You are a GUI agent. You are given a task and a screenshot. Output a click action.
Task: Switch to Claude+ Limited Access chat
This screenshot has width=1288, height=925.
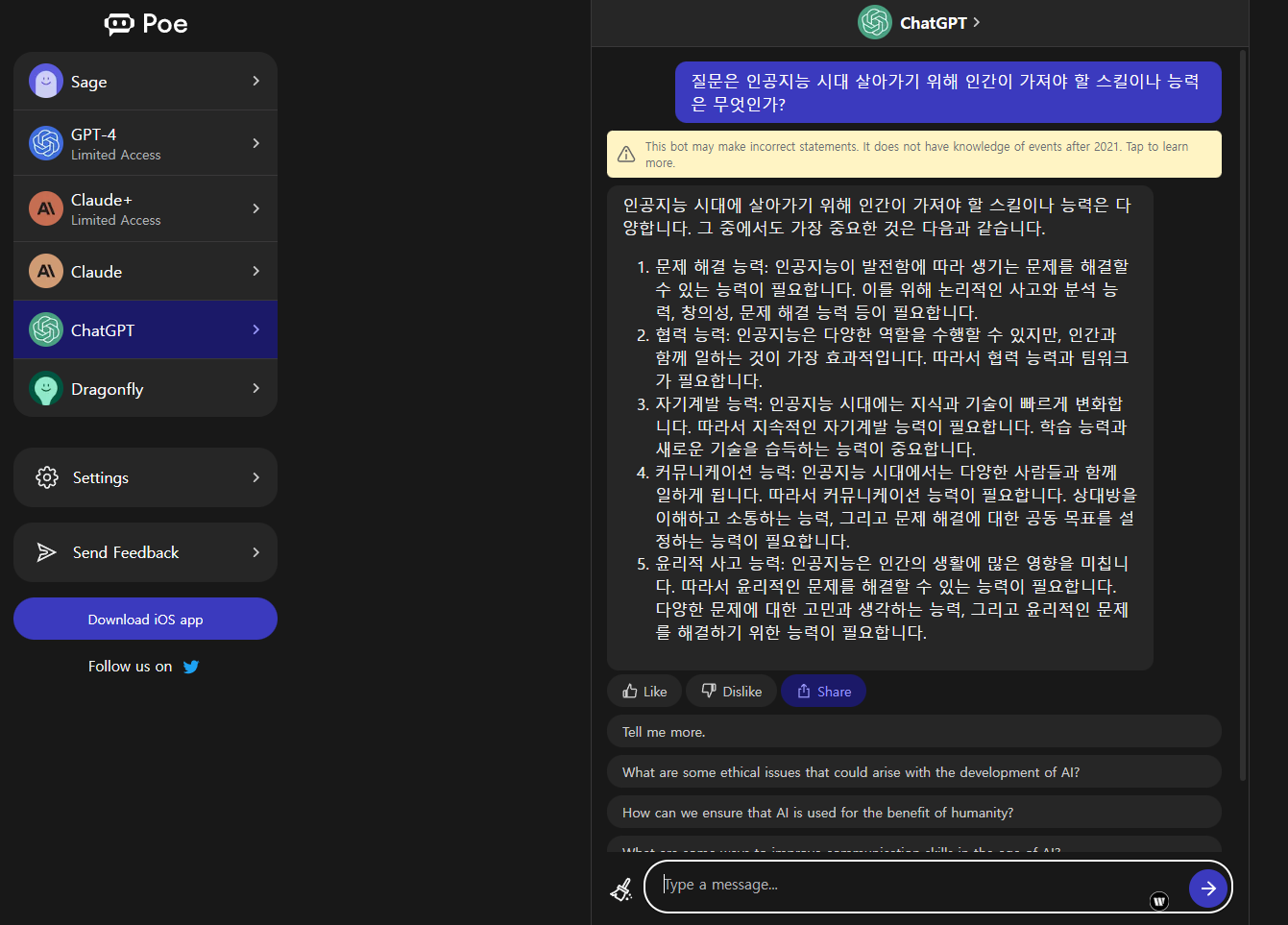coord(145,208)
